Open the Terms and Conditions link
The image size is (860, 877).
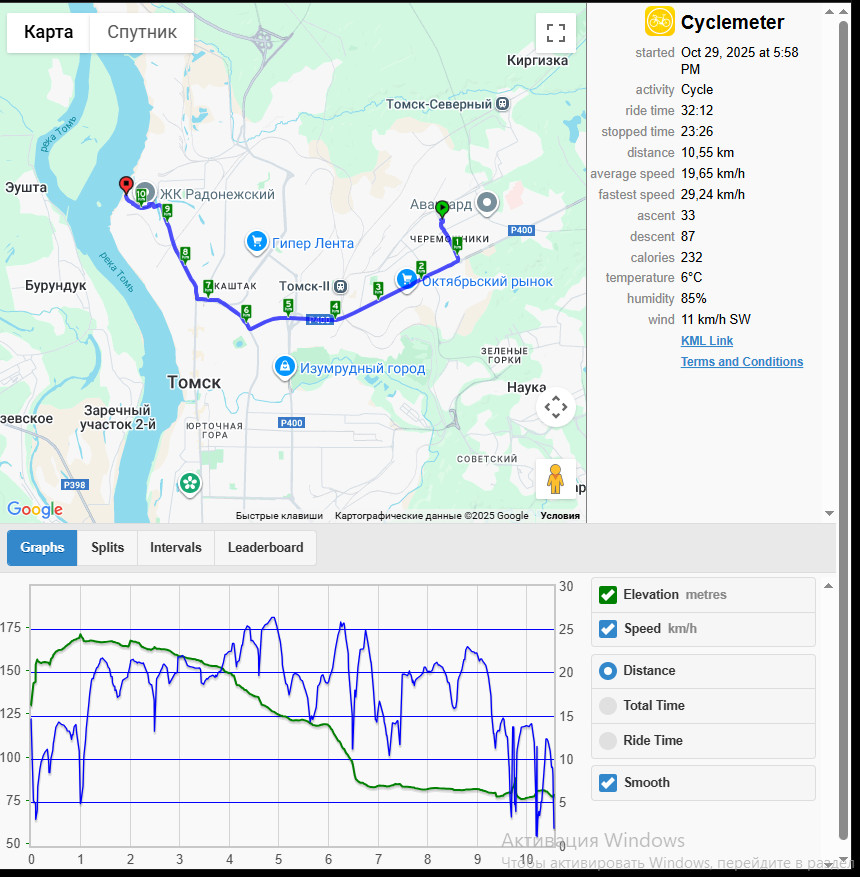pyautogui.click(x=741, y=362)
